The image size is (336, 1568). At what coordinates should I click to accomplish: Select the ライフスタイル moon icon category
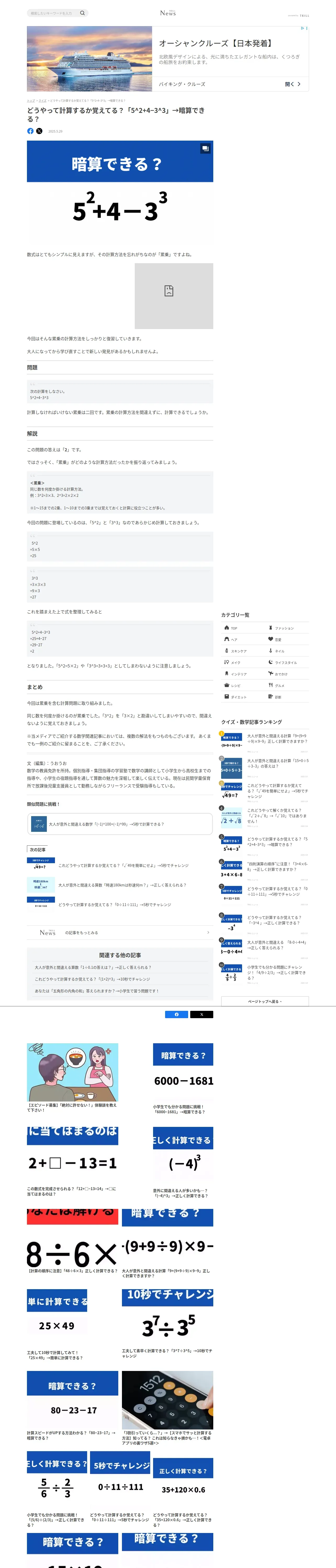(x=271, y=662)
